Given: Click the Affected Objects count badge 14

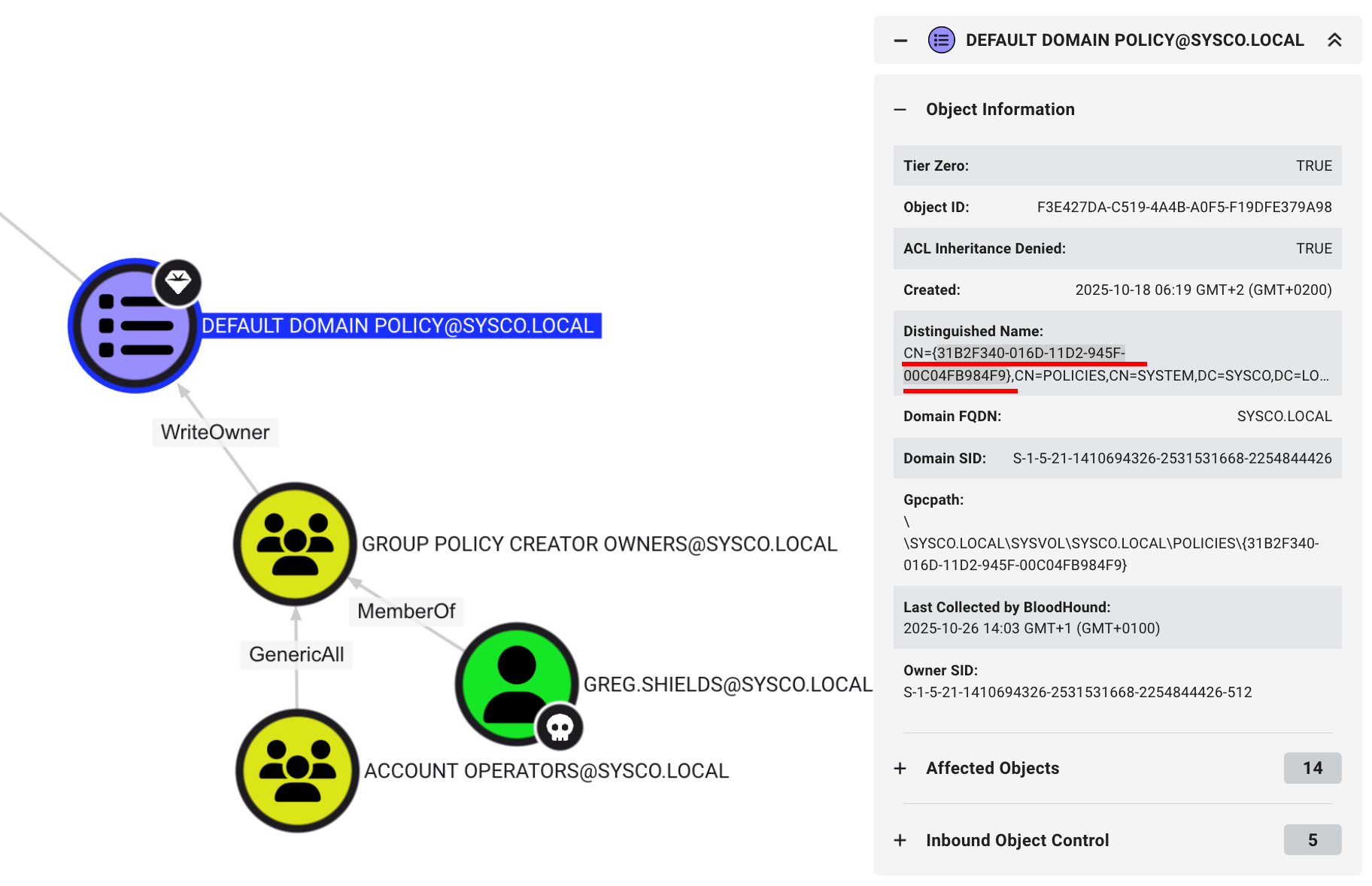Looking at the screenshot, I should pos(1312,768).
